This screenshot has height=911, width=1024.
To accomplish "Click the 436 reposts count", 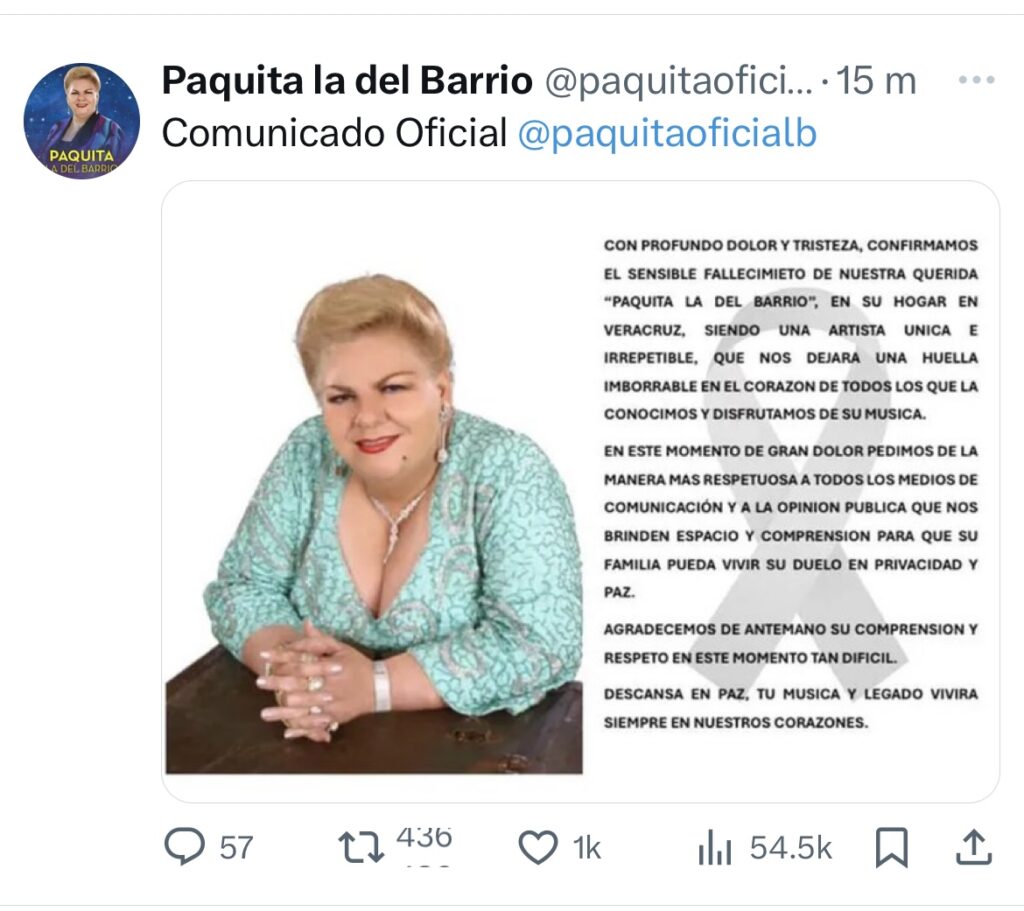I will 424,838.
